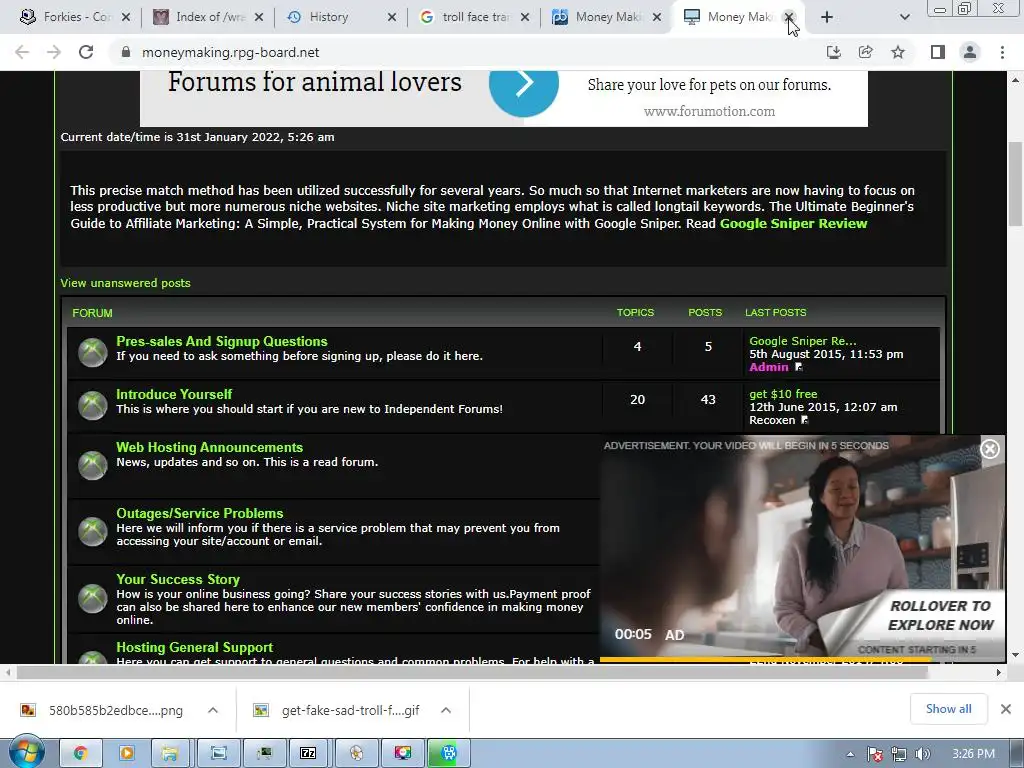The height and width of the screenshot is (768, 1024).
Task: Click the scroll-down arrow of the page
Action: coord(1015,655)
